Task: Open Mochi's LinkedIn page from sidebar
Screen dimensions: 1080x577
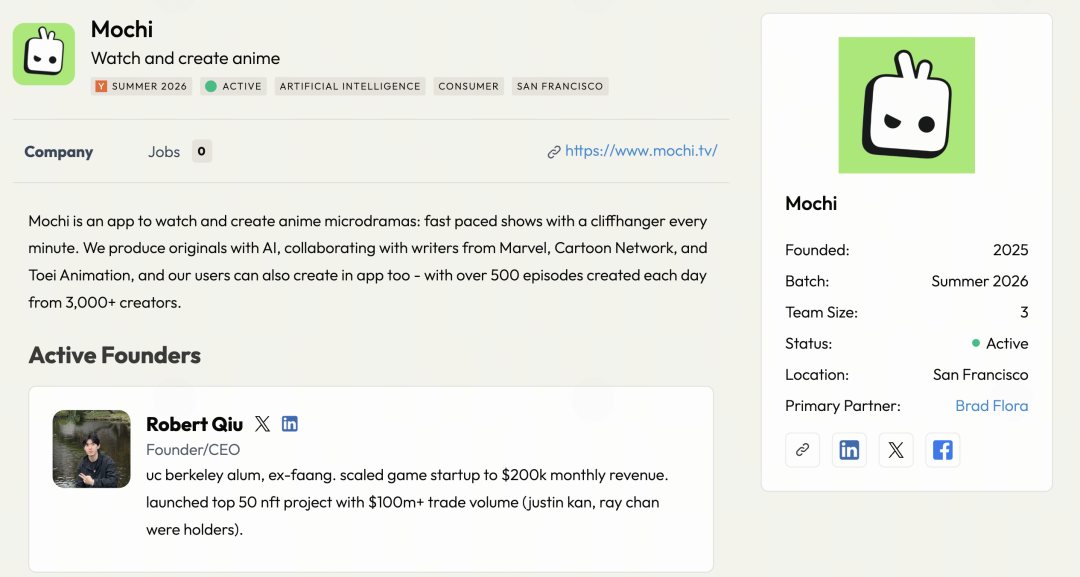Action: [849, 450]
